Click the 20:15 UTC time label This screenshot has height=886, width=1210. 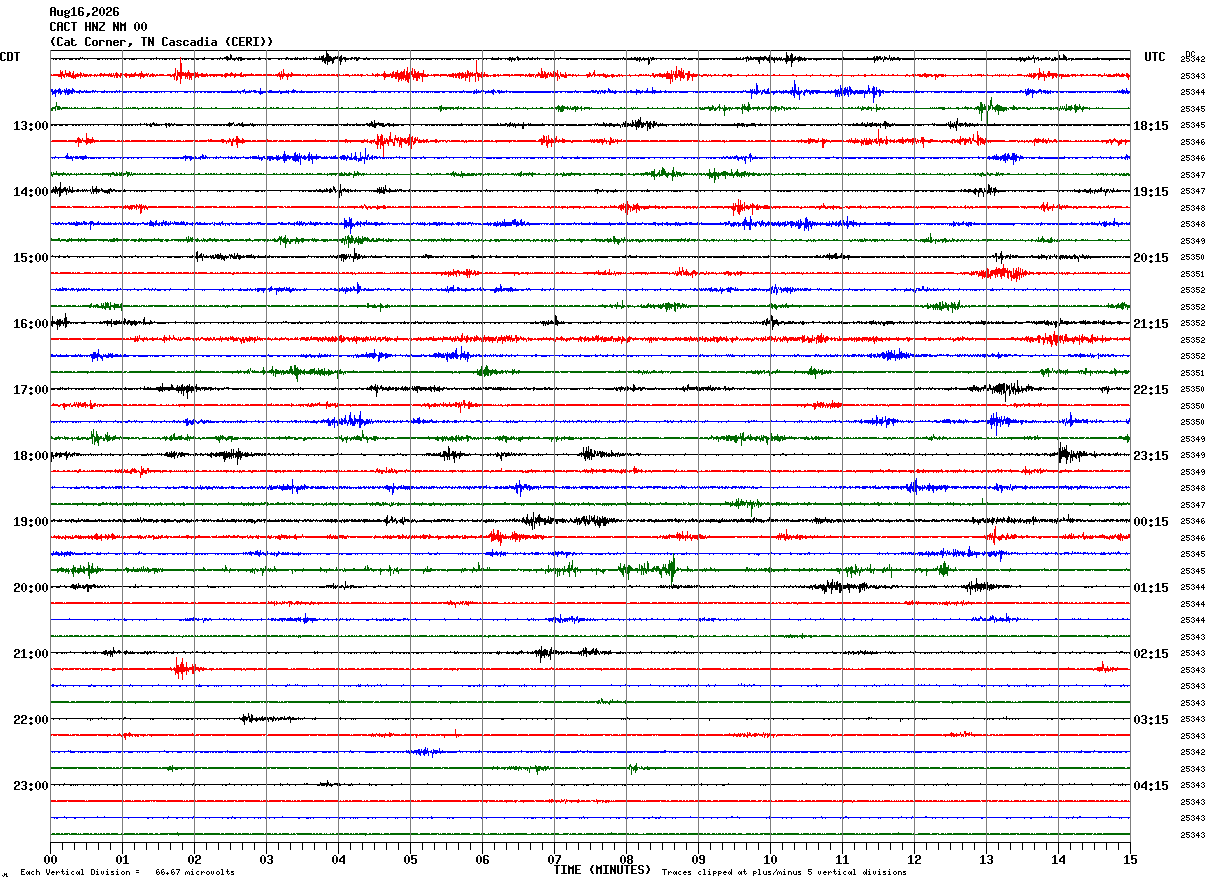[1151, 258]
